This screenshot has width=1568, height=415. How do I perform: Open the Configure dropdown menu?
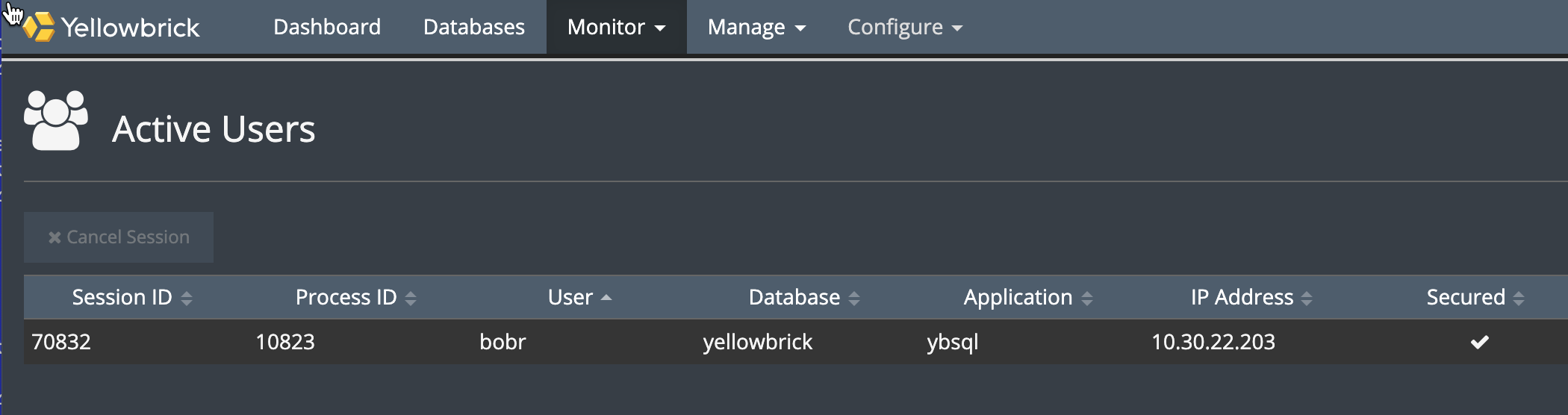pyautogui.click(x=904, y=28)
